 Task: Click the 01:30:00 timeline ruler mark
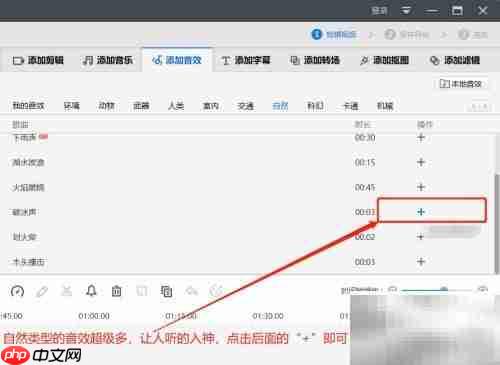[x=268, y=316]
